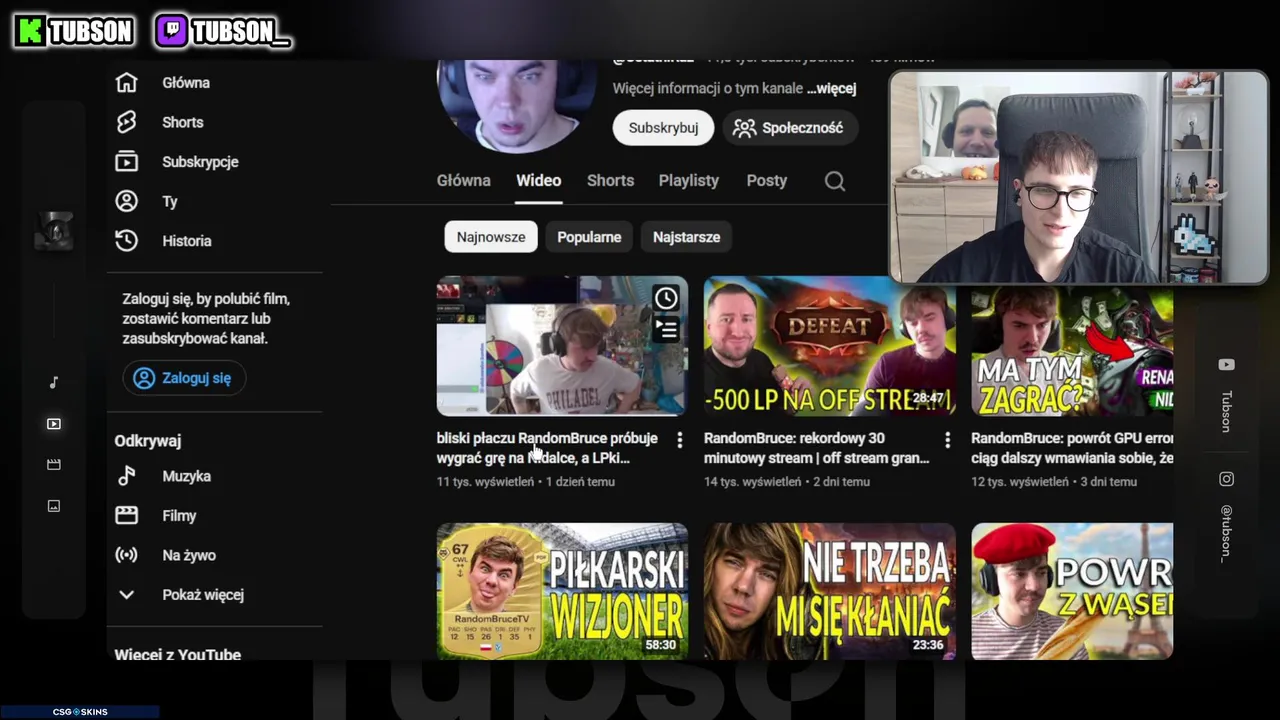
Task: Click the channel search magnifier icon
Action: tap(835, 181)
